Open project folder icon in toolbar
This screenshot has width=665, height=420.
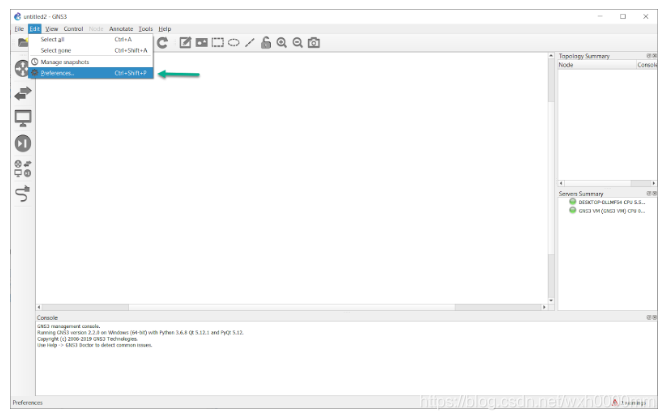(22, 42)
